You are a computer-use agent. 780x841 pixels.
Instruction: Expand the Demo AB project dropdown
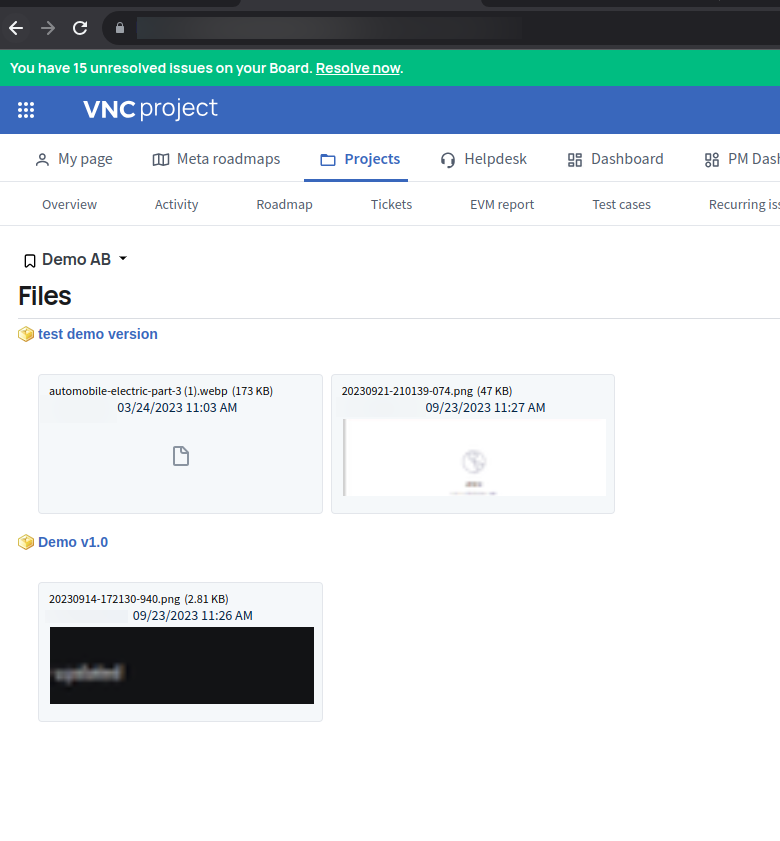tap(123, 259)
